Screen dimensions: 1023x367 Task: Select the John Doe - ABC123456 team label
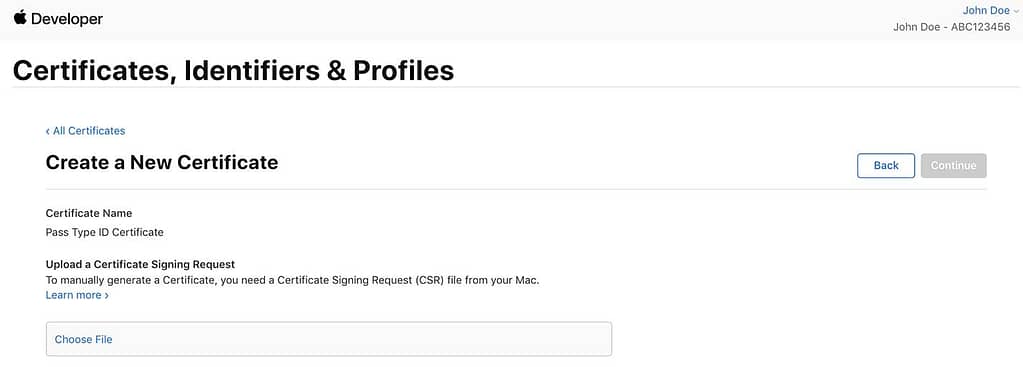951,27
